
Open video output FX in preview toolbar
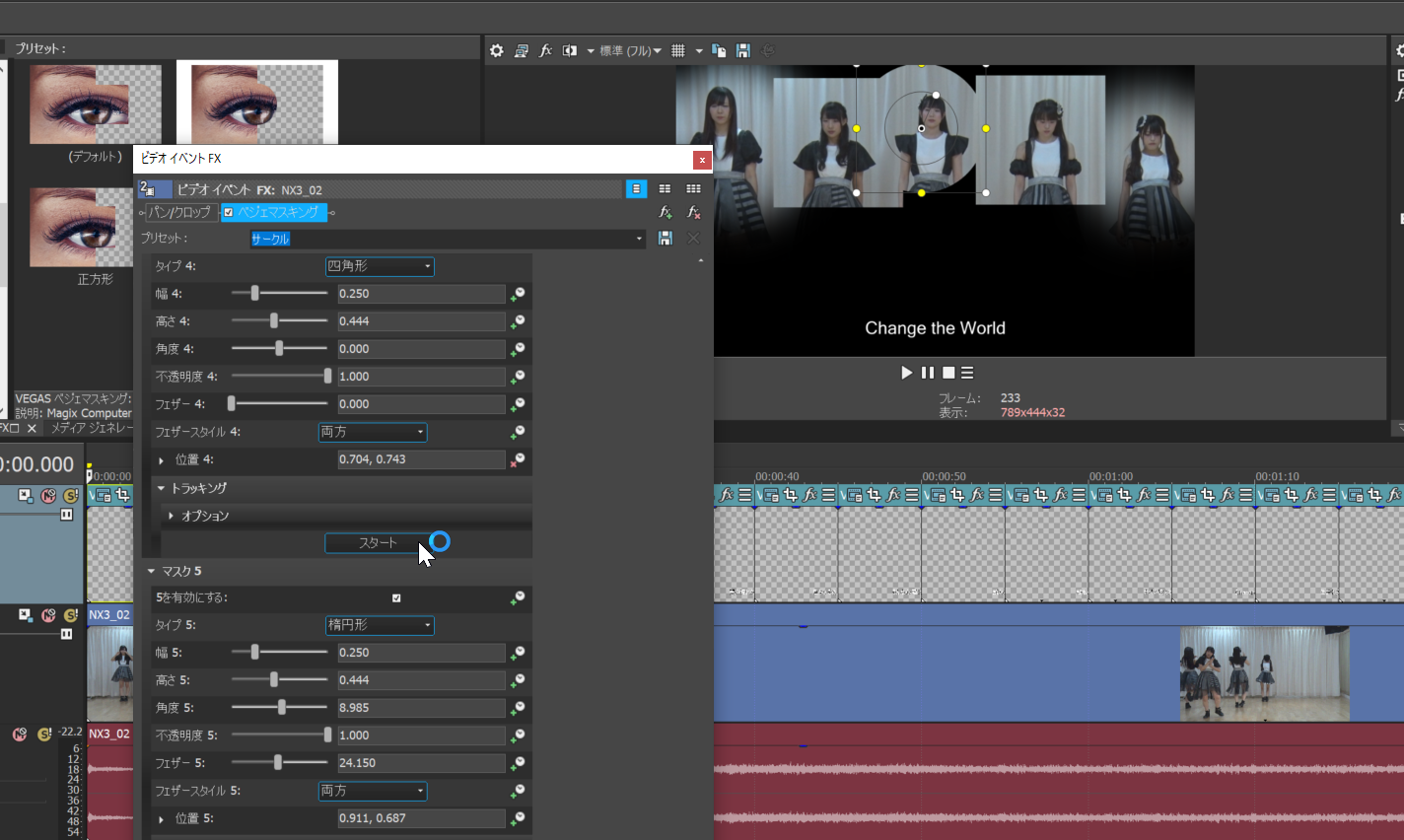click(545, 50)
